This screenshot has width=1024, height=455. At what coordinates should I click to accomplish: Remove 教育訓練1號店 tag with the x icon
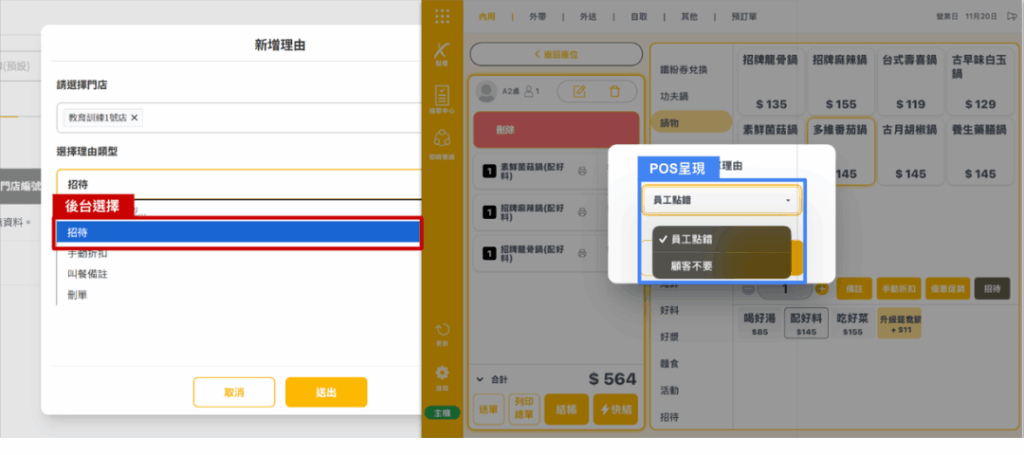(x=135, y=118)
